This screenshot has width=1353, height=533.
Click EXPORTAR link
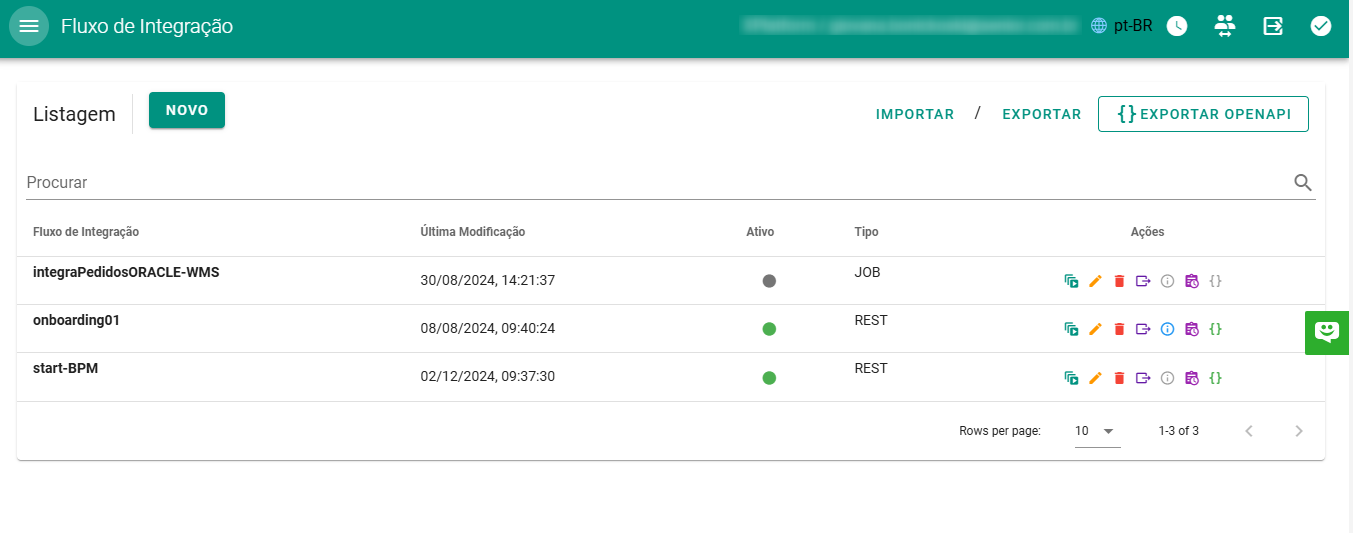pyautogui.click(x=1042, y=114)
